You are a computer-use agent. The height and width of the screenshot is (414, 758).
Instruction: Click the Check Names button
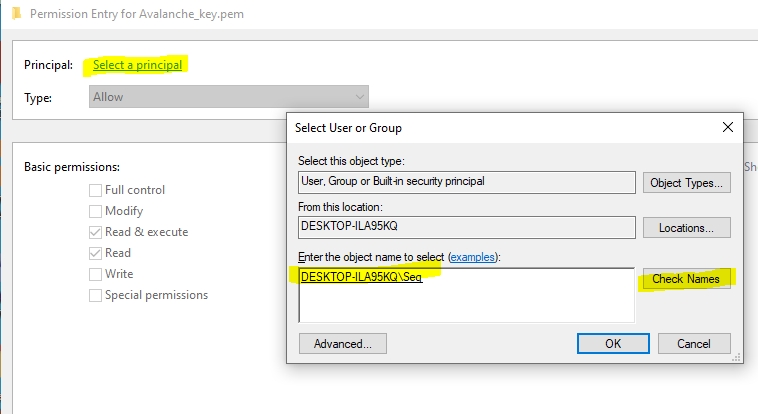686,279
